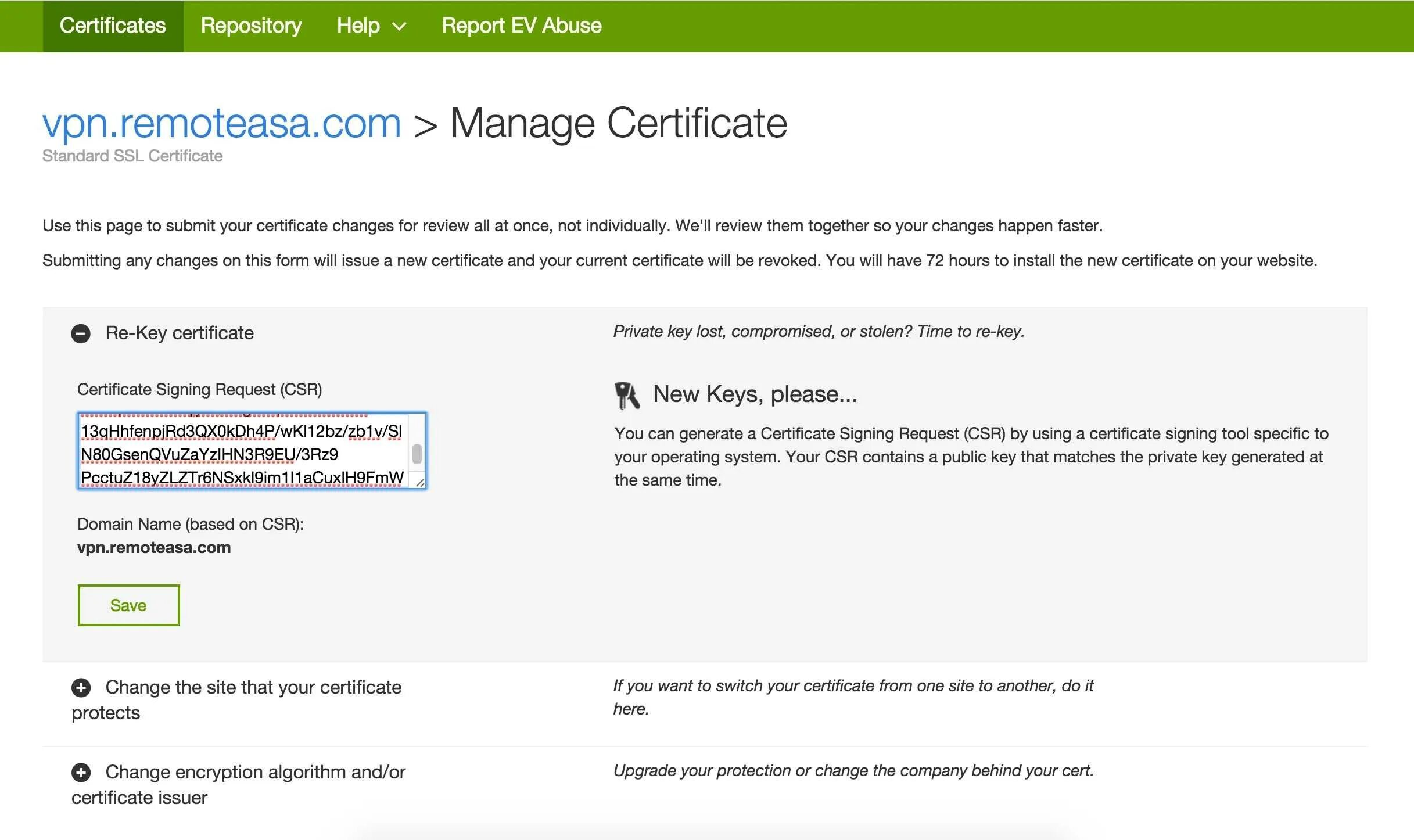Screen dimensions: 1414x840
Task: Click the Manage Certificate heading
Action: click(x=619, y=123)
